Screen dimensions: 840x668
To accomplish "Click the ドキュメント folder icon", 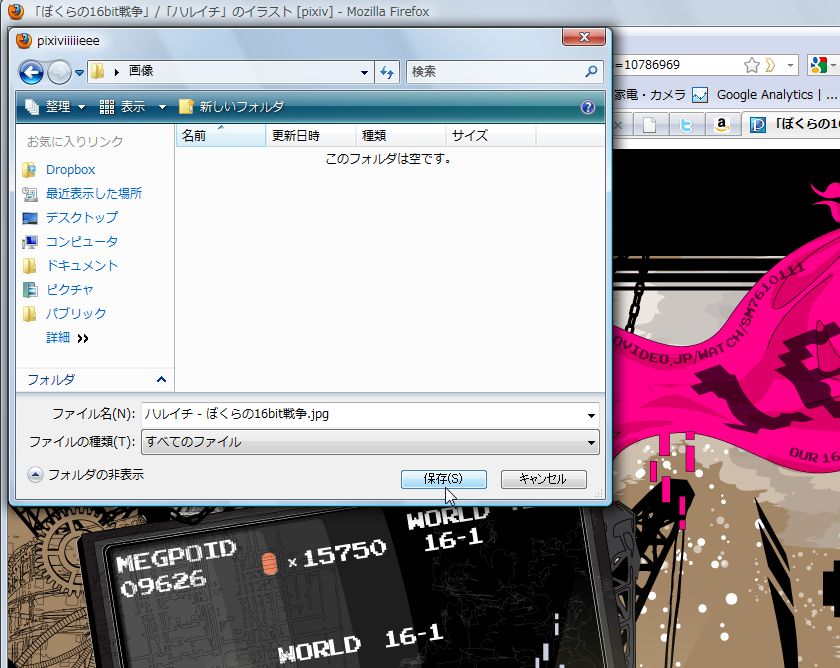I will click(29, 266).
